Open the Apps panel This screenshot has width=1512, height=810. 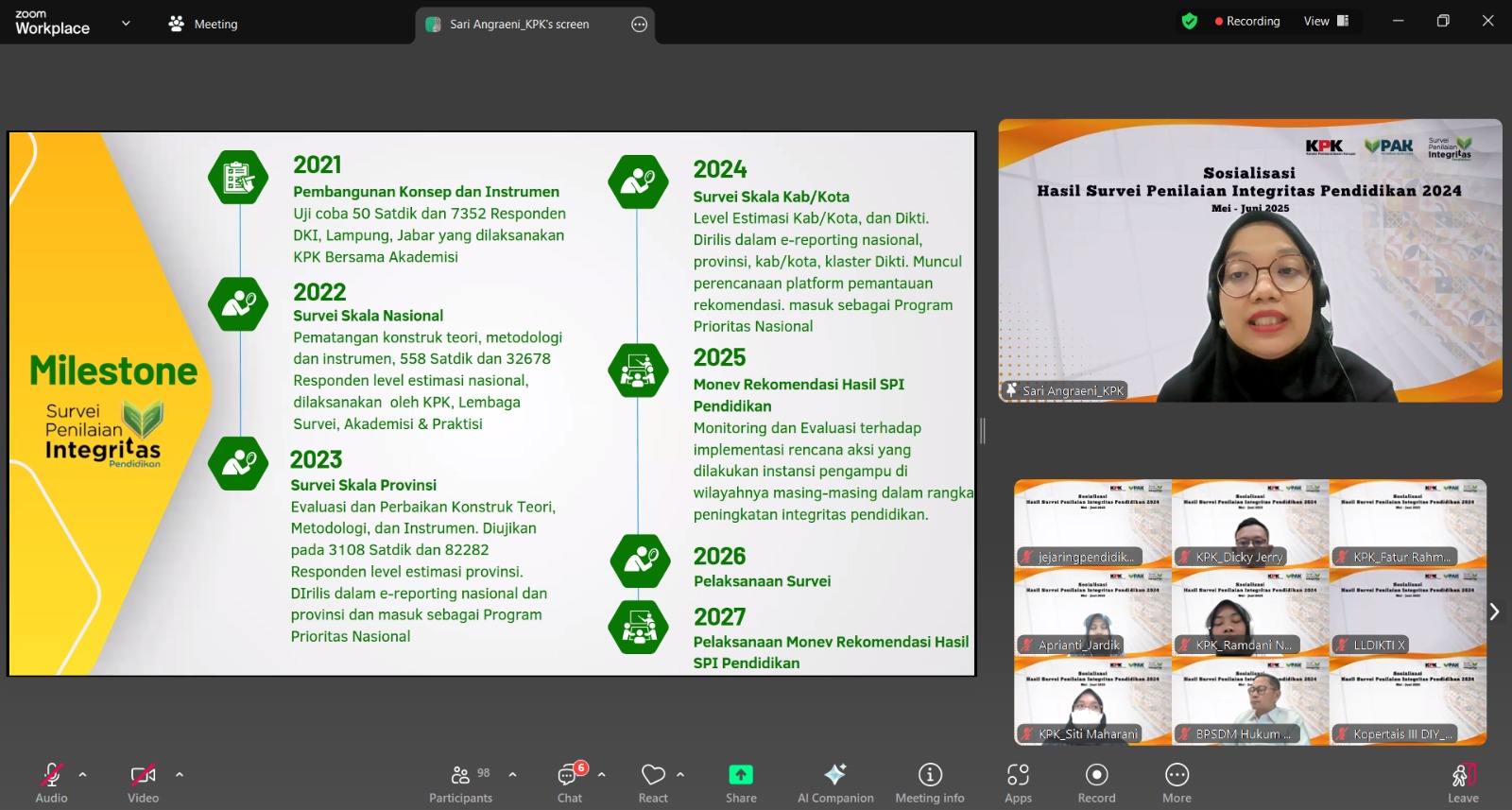coord(1018,784)
